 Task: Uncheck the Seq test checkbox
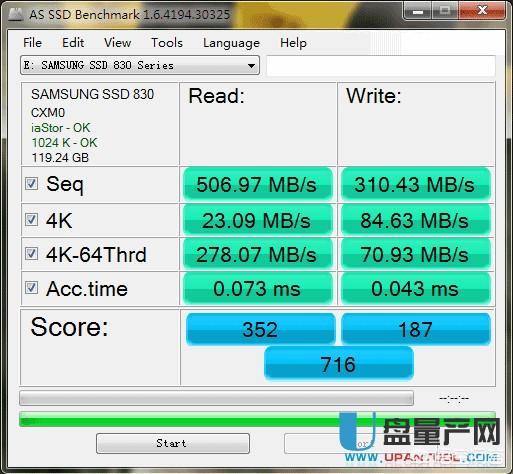tap(31, 184)
